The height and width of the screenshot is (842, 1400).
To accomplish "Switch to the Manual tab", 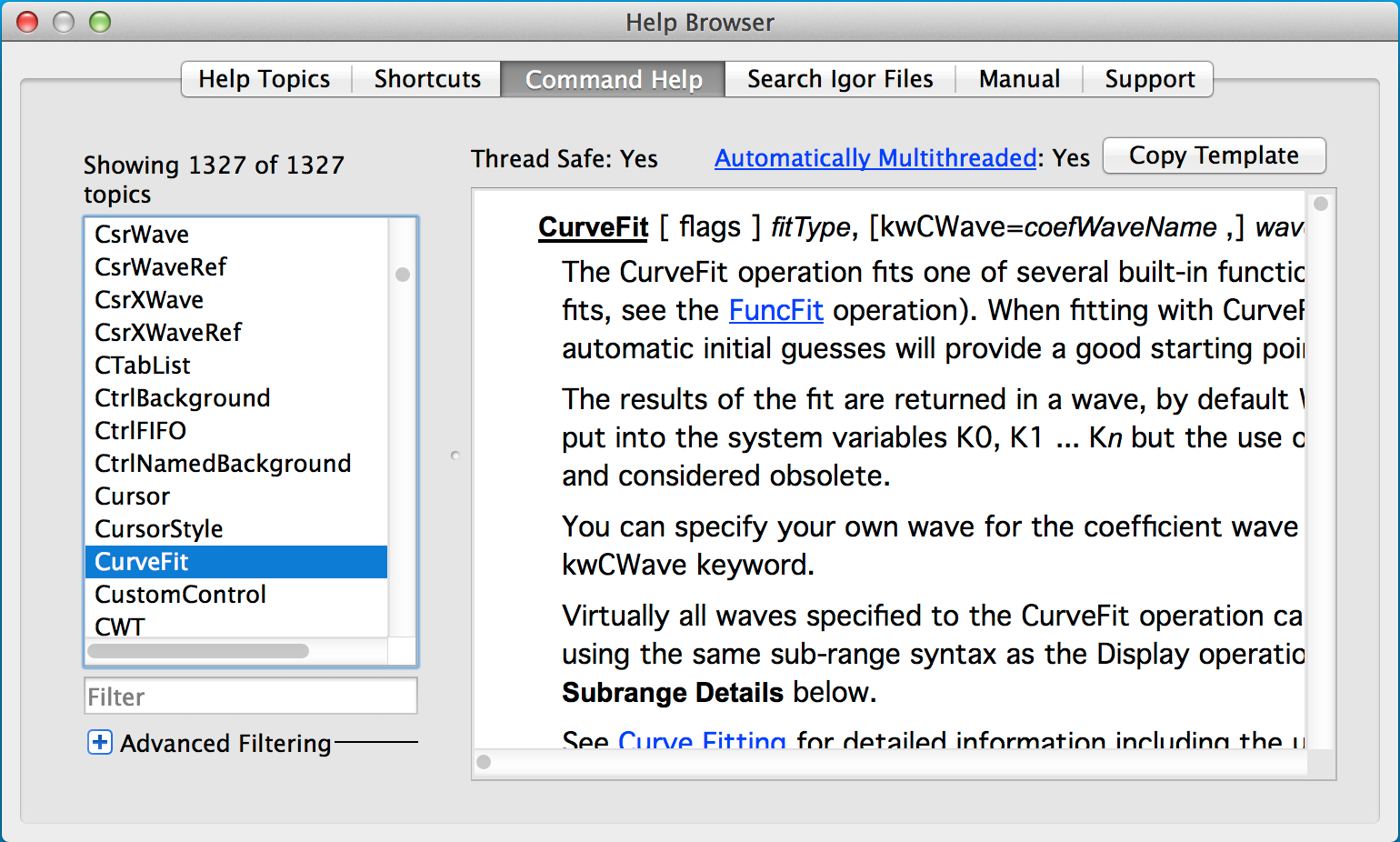I will (1019, 79).
